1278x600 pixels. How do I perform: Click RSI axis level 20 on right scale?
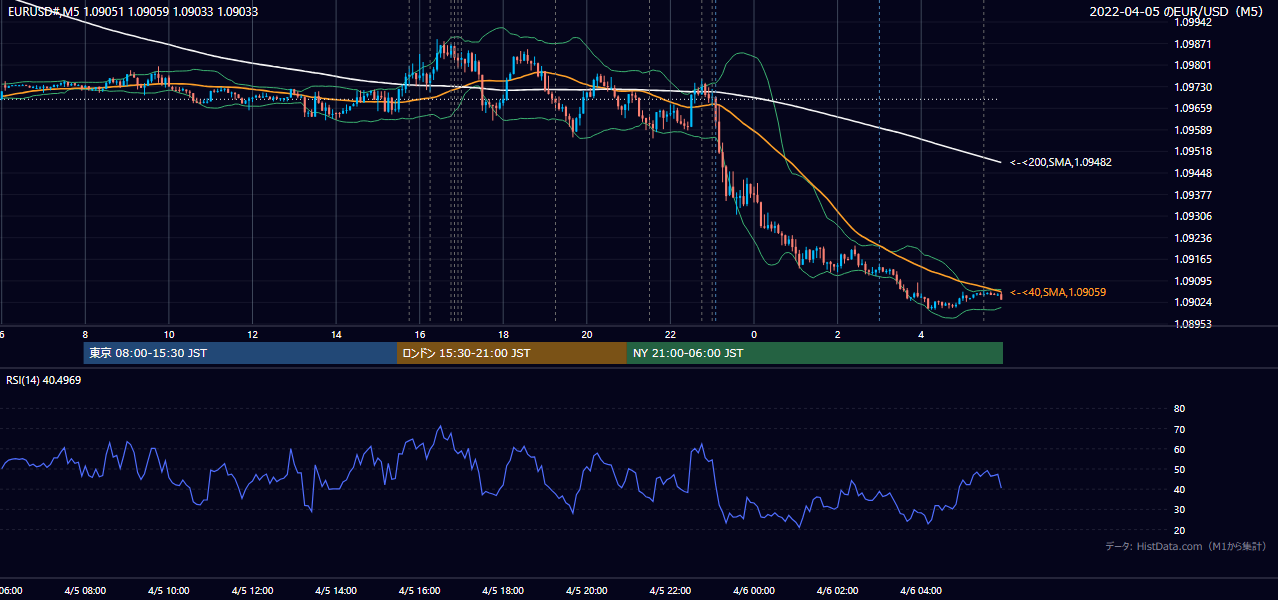(1180, 530)
